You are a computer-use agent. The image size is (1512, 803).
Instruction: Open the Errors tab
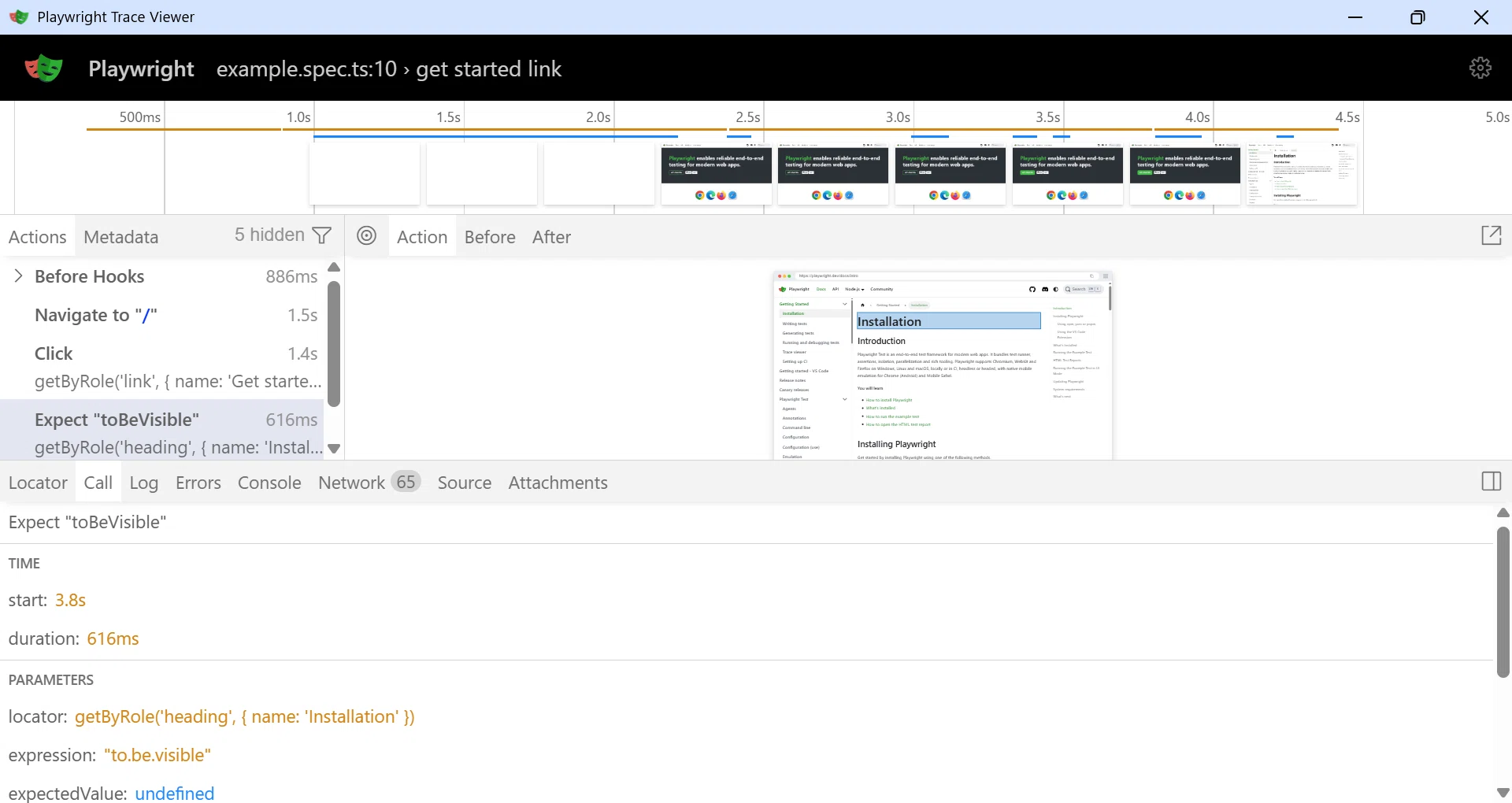[x=198, y=483]
